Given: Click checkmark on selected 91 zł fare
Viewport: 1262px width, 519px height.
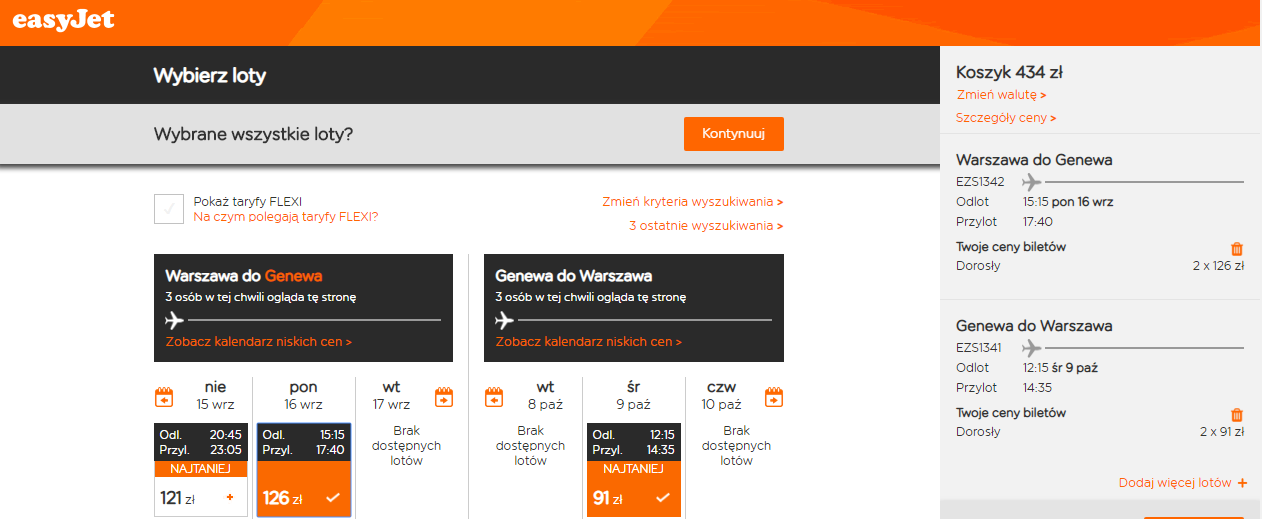Looking at the screenshot, I should click(663, 497).
